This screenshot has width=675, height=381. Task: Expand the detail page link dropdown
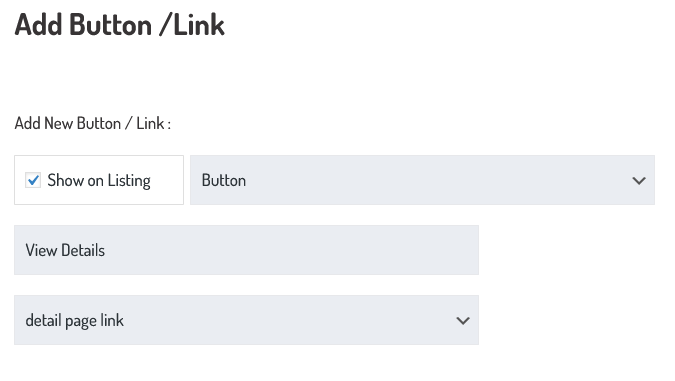[246, 320]
